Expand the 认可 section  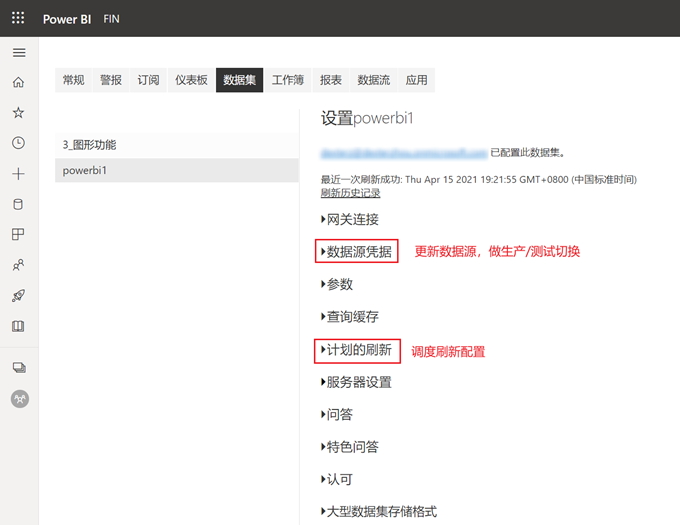point(337,479)
